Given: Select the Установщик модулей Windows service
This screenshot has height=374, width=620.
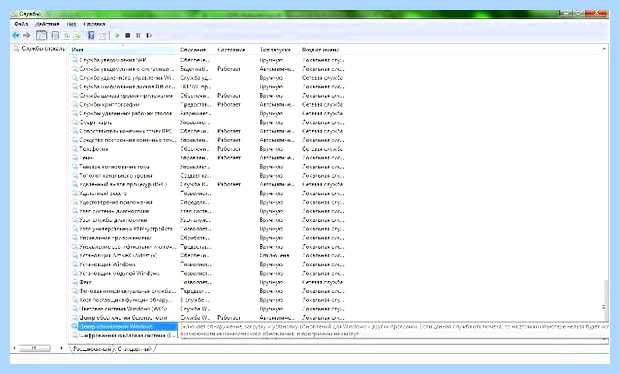Looking at the screenshot, I should pyautogui.click(x=119, y=273).
